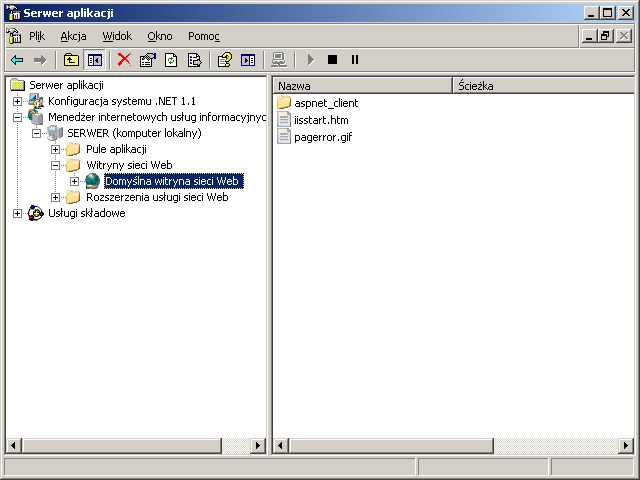Image resolution: width=640 pixels, height=480 pixels.
Task: Select the Witryny sieci Web folder
Action: click(x=129, y=165)
